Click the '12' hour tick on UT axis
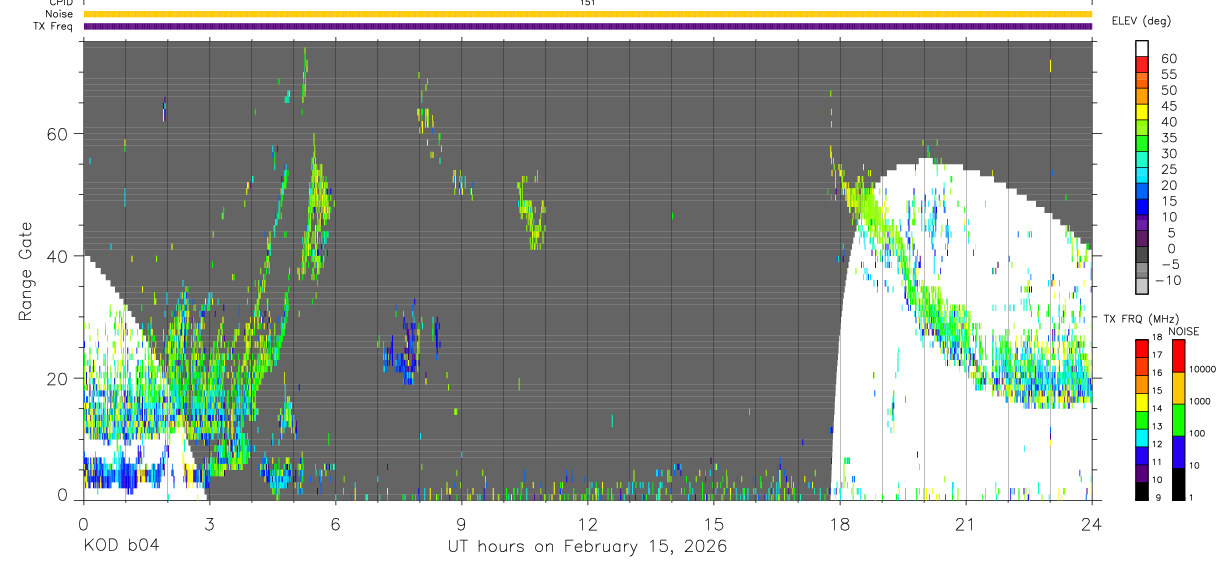Image resolution: width=1228 pixels, height=567 pixels. tap(588, 523)
